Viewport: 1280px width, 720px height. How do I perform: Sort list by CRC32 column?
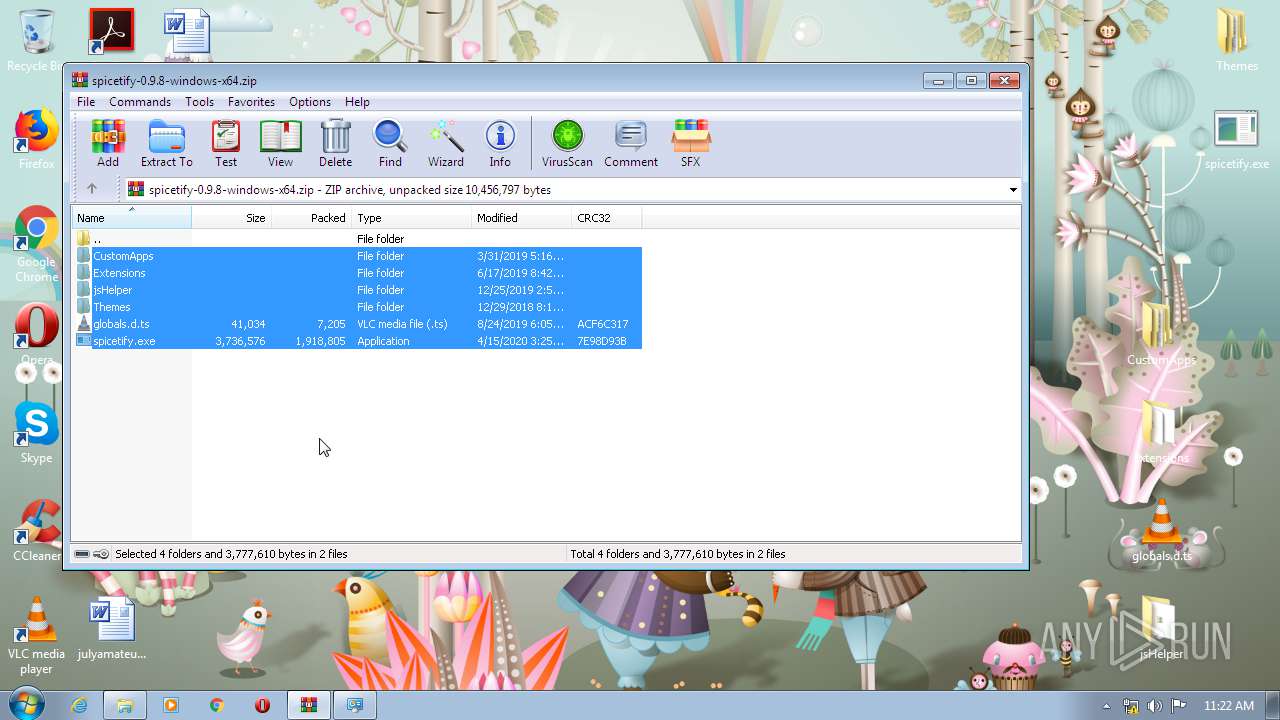tap(606, 217)
